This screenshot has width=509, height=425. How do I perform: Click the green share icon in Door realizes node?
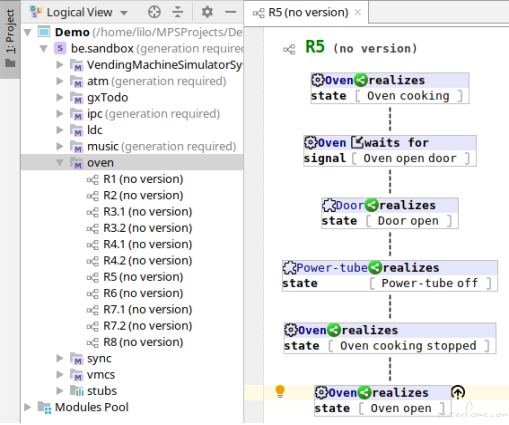[x=371, y=205]
